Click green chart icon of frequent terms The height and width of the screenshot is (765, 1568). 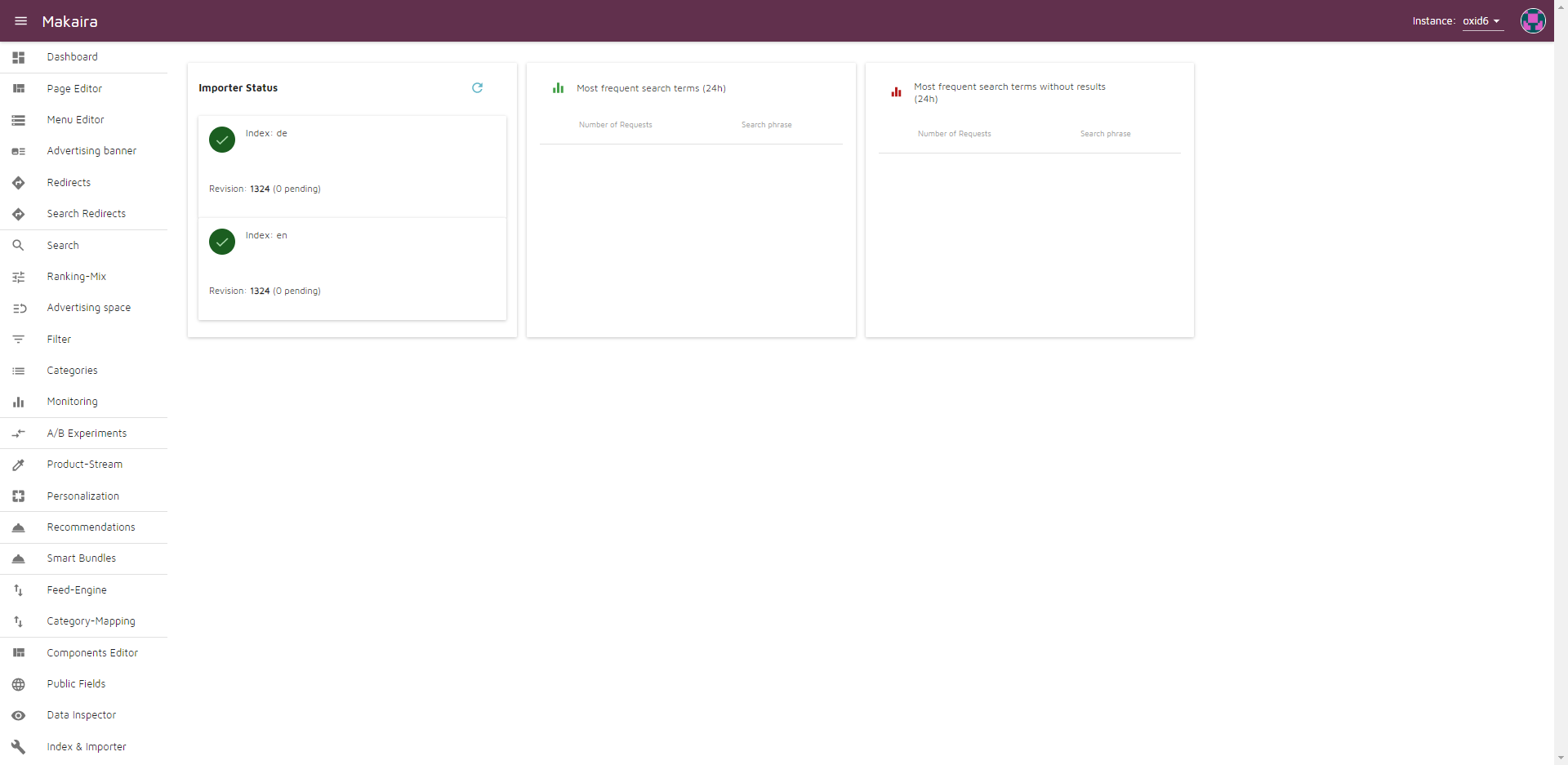[559, 88]
